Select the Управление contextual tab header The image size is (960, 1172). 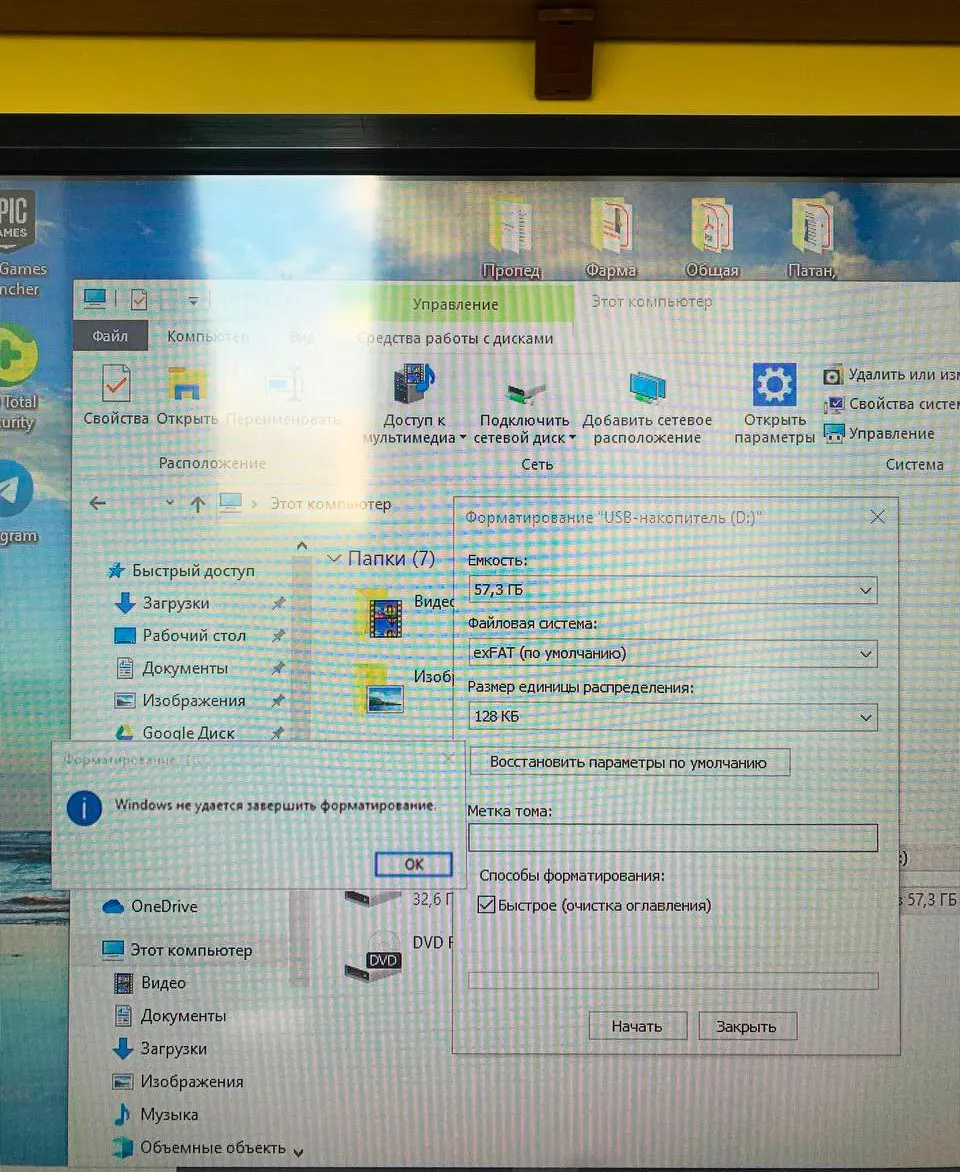pos(455,304)
